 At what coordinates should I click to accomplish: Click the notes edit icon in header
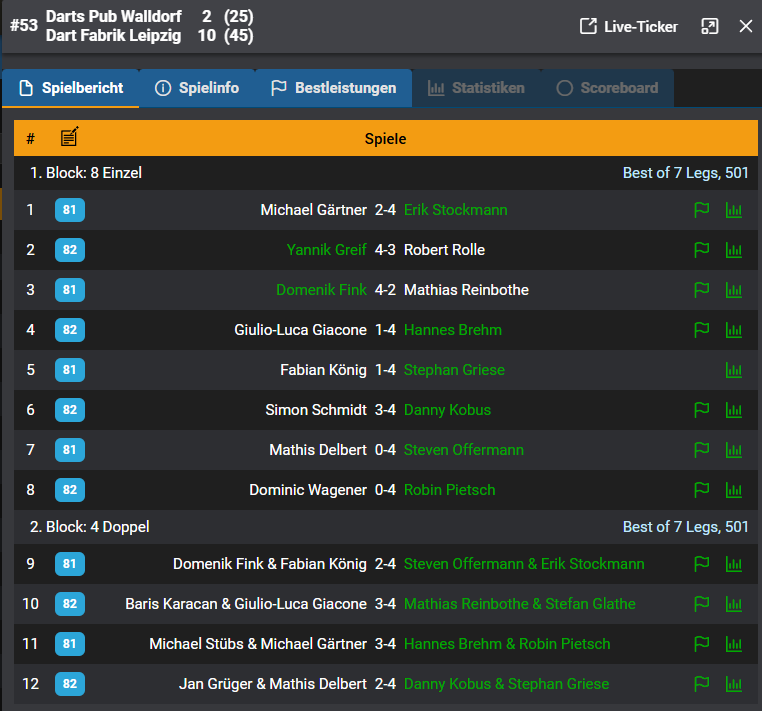[69, 137]
